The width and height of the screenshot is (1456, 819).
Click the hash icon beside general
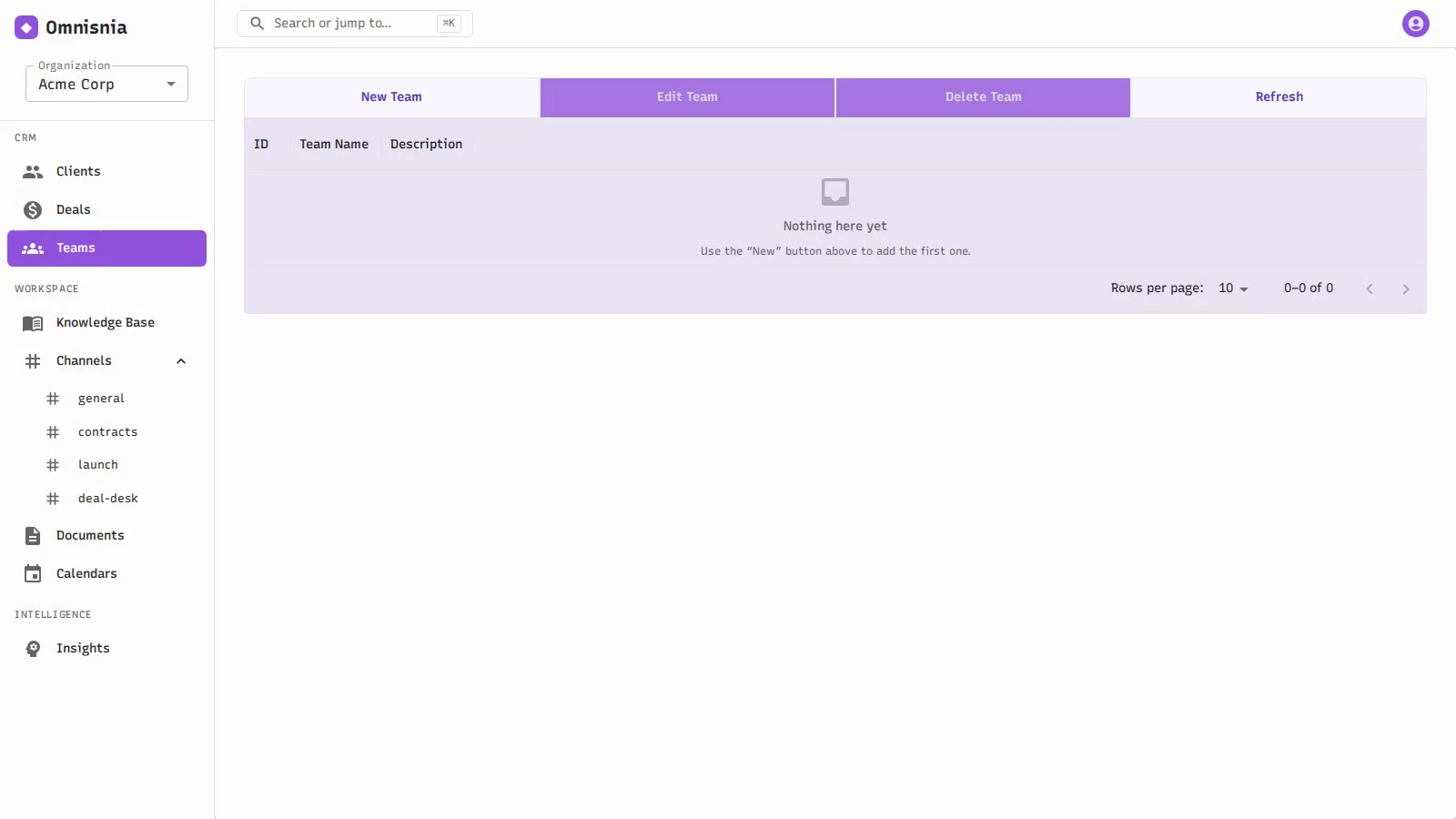pyautogui.click(x=53, y=399)
